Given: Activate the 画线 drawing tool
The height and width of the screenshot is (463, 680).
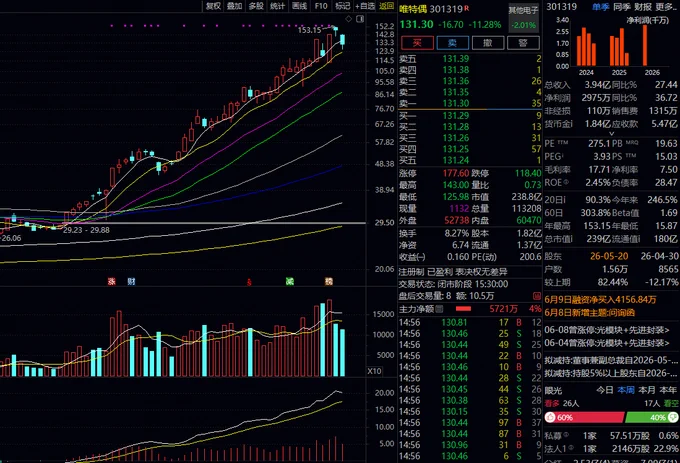Looking at the screenshot, I should pos(299,6).
